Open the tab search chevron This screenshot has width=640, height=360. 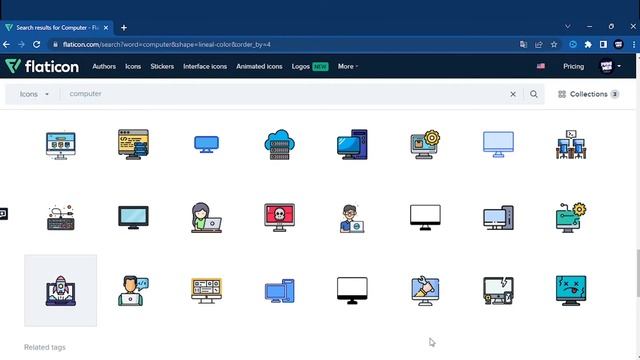click(568, 27)
